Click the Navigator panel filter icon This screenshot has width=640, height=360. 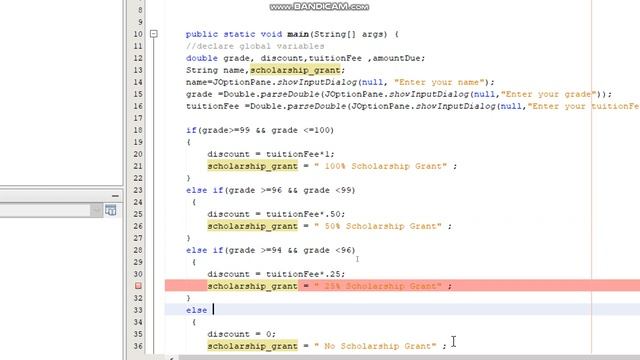point(111,210)
